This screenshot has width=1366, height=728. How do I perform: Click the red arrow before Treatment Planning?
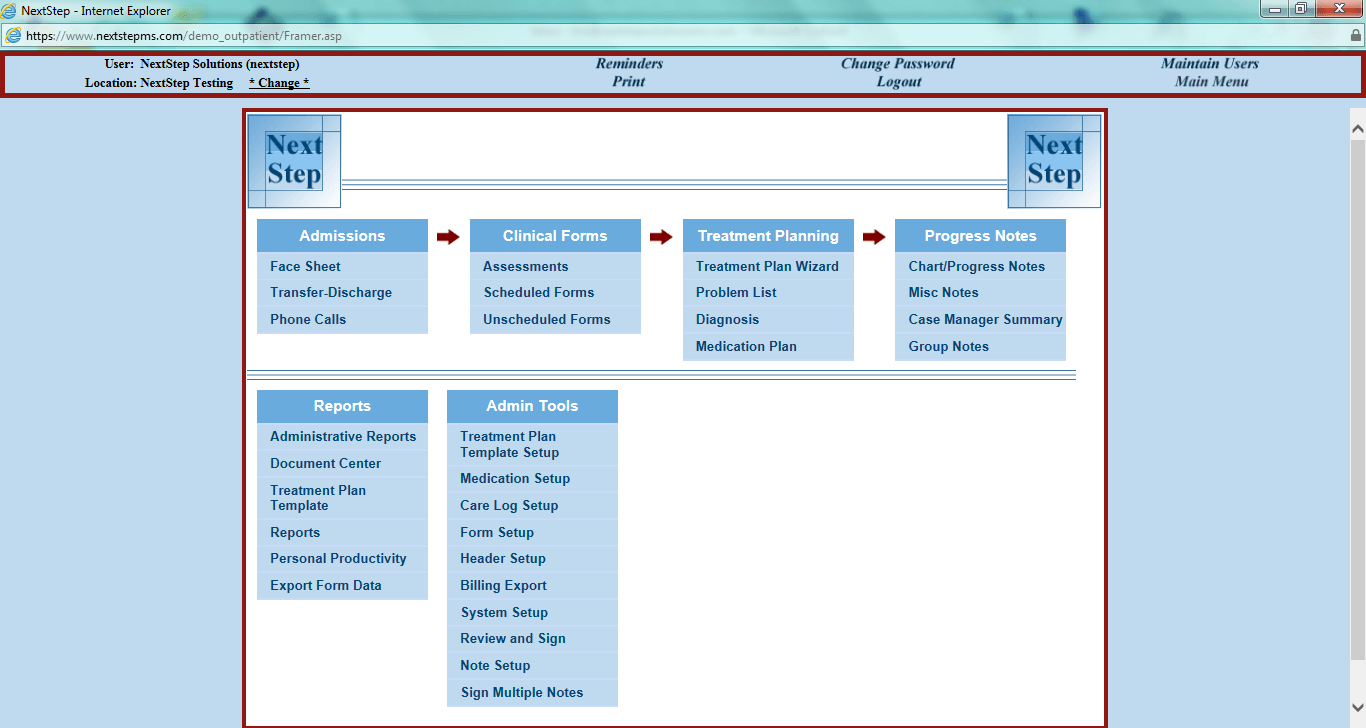click(x=660, y=236)
